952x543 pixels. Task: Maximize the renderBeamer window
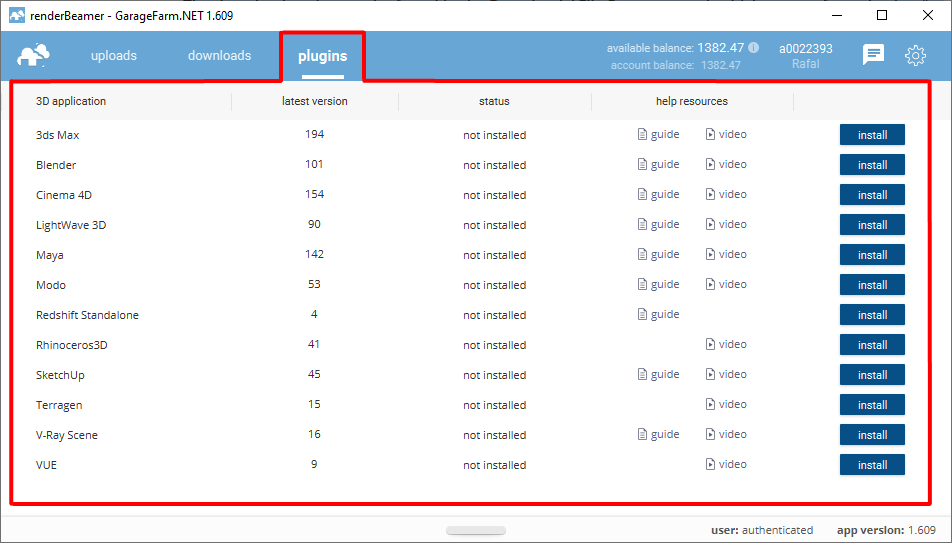882,15
